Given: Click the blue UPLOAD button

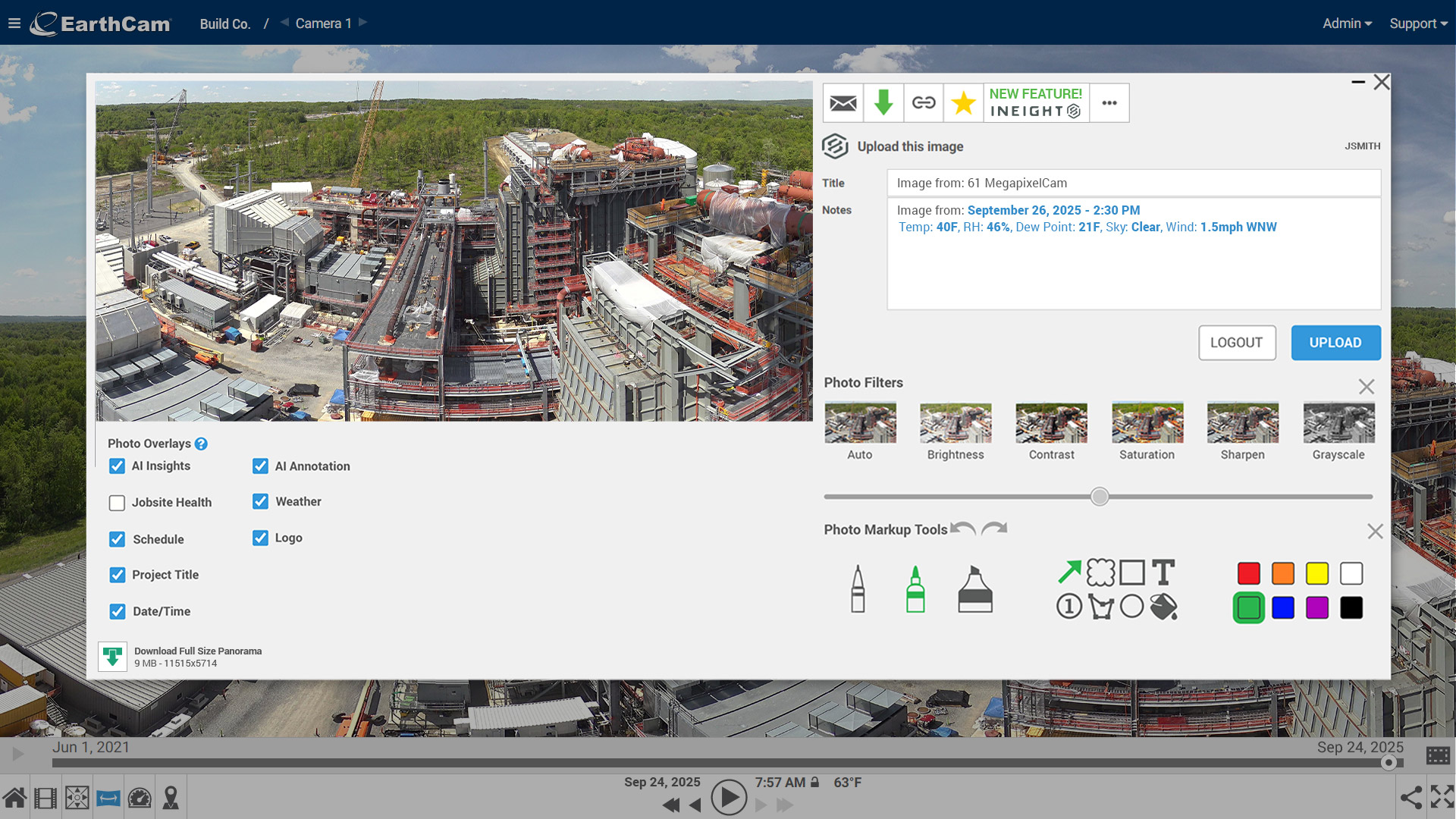Looking at the screenshot, I should 1335,343.
